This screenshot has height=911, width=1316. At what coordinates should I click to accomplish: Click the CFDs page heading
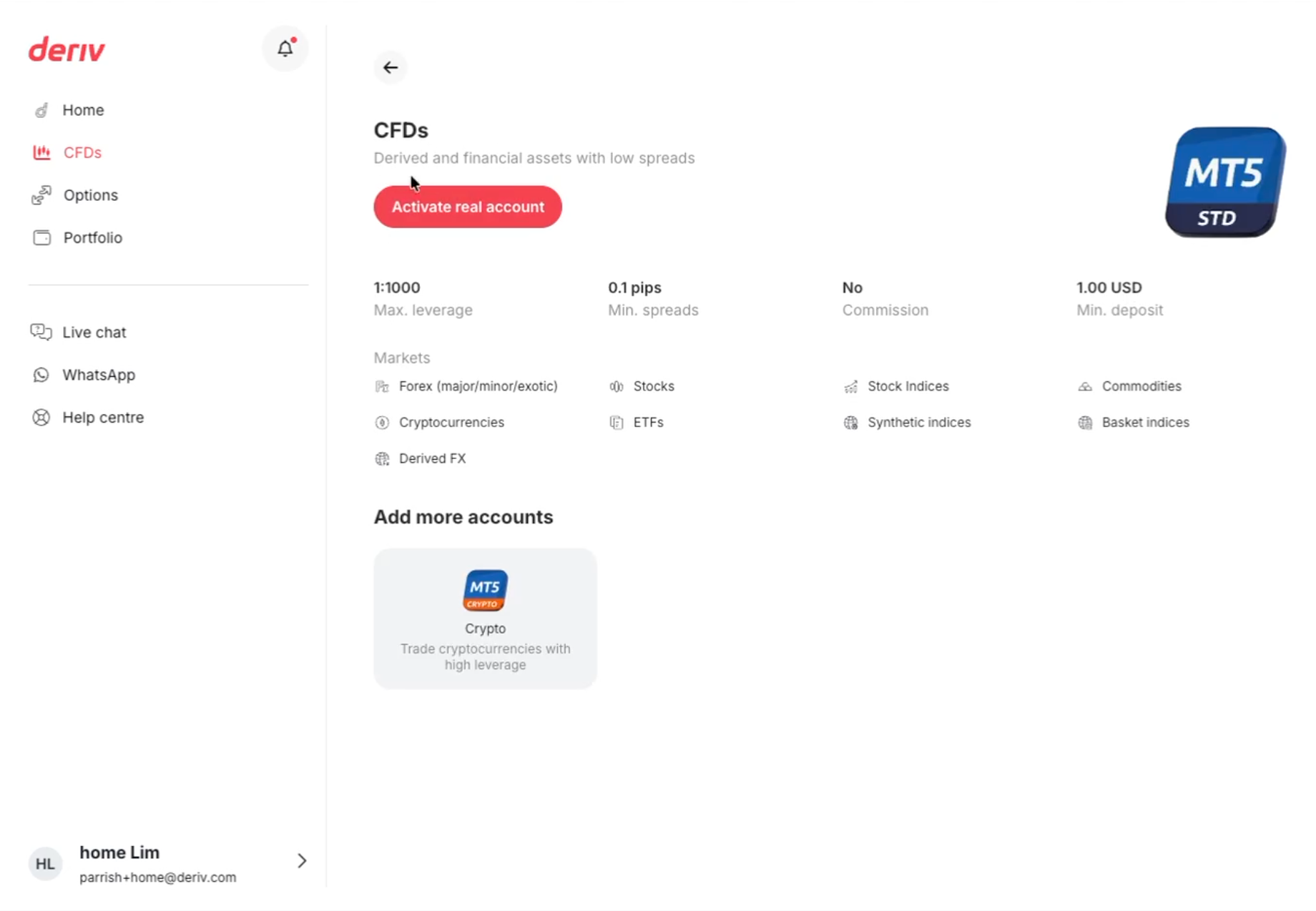click(401, 130)
